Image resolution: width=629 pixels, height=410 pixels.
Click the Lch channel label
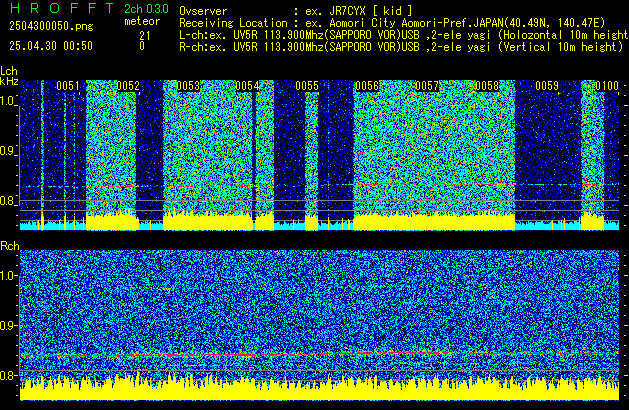(x=9, y=71)
